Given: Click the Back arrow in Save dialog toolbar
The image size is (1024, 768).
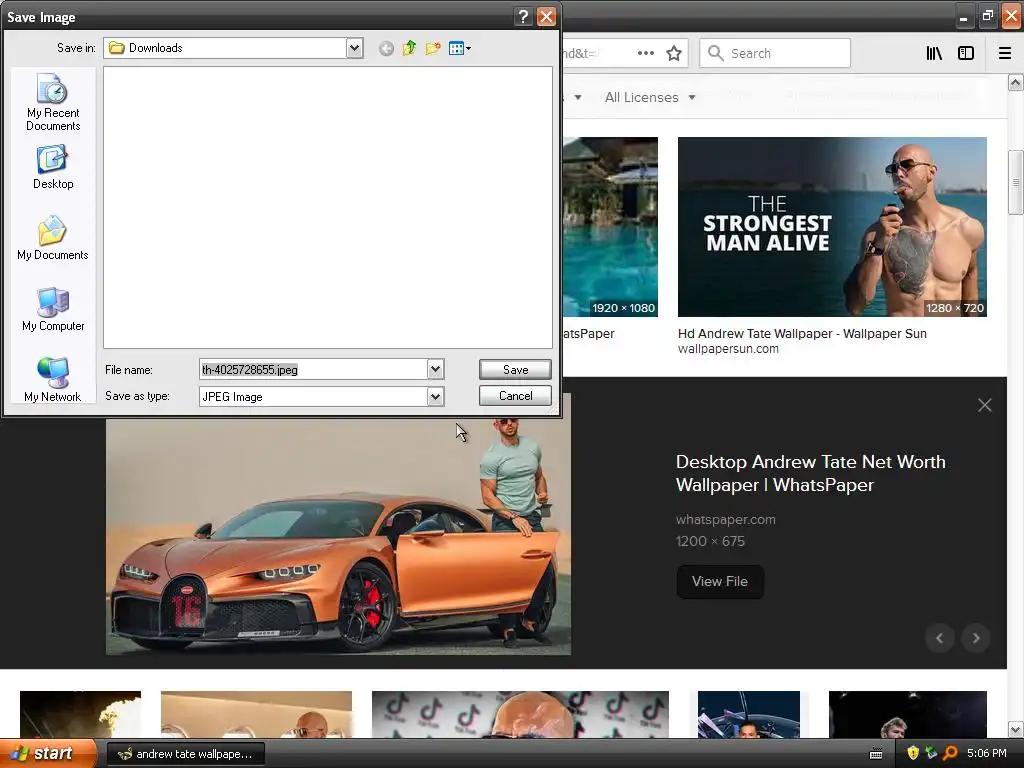Looking at the screenshot, I should tap(386, 48).
